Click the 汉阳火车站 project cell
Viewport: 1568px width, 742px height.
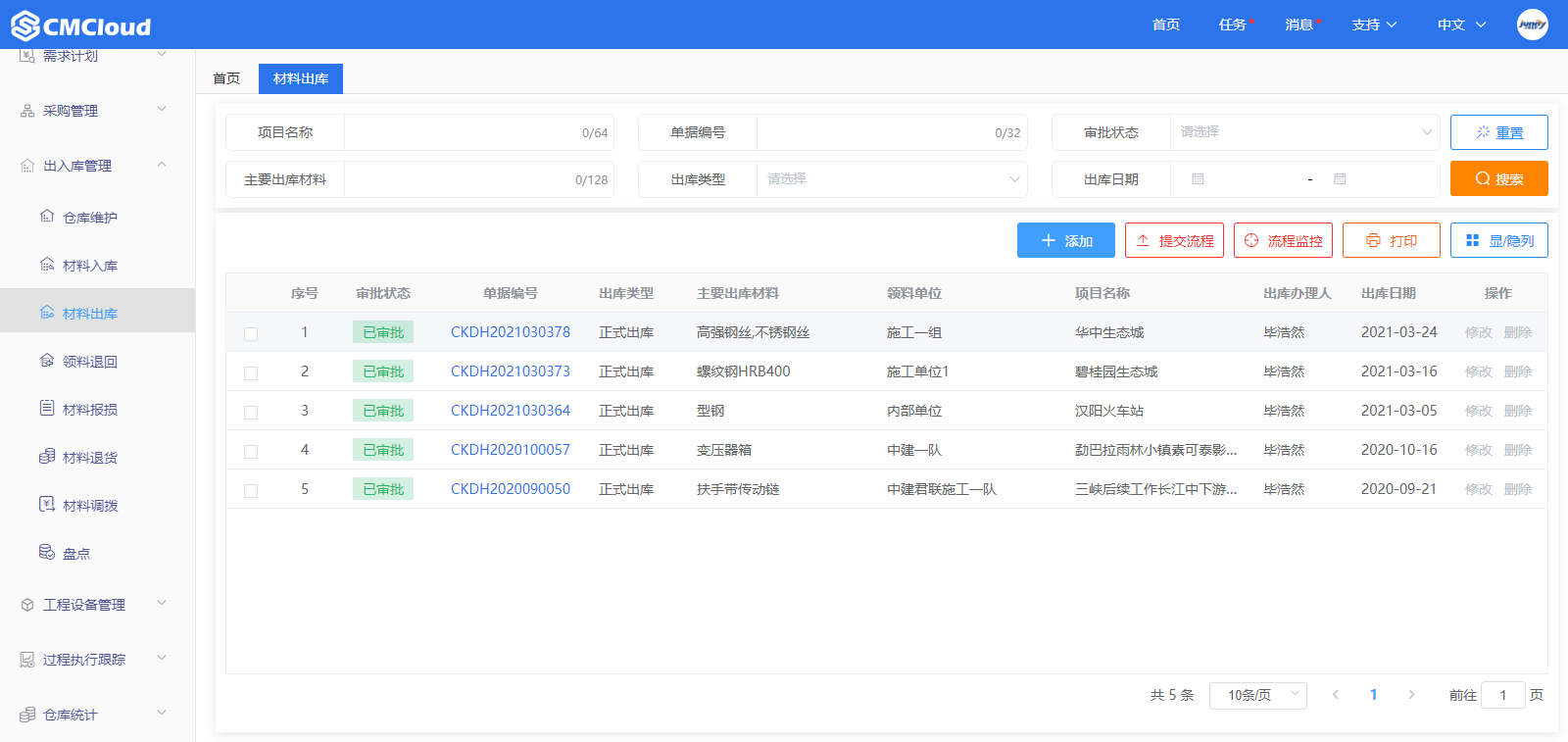[1109, 411]
